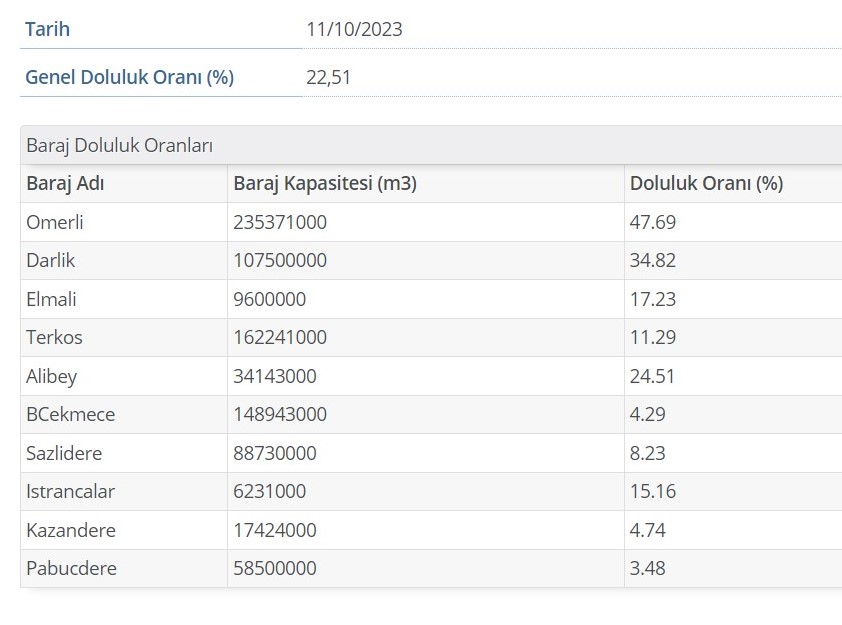
Task: Select Alibey capacity value 34143000
Action: pos(275,376)
